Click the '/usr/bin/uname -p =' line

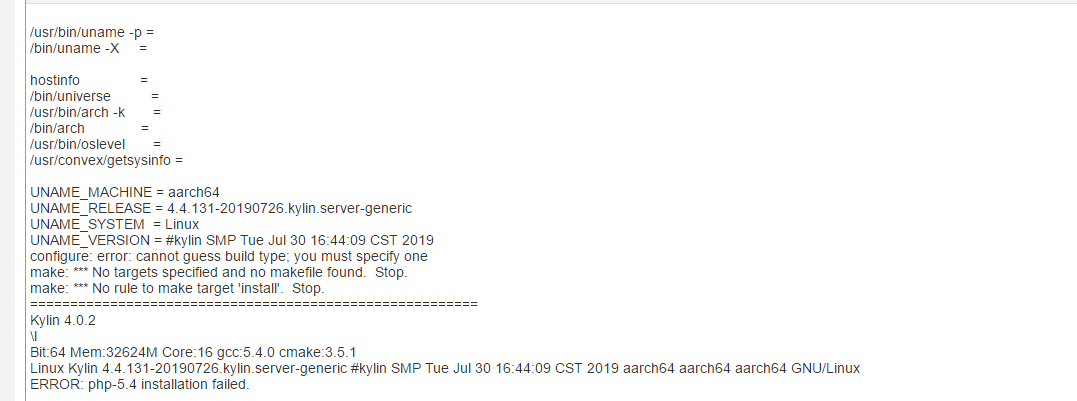click(92, 33)
